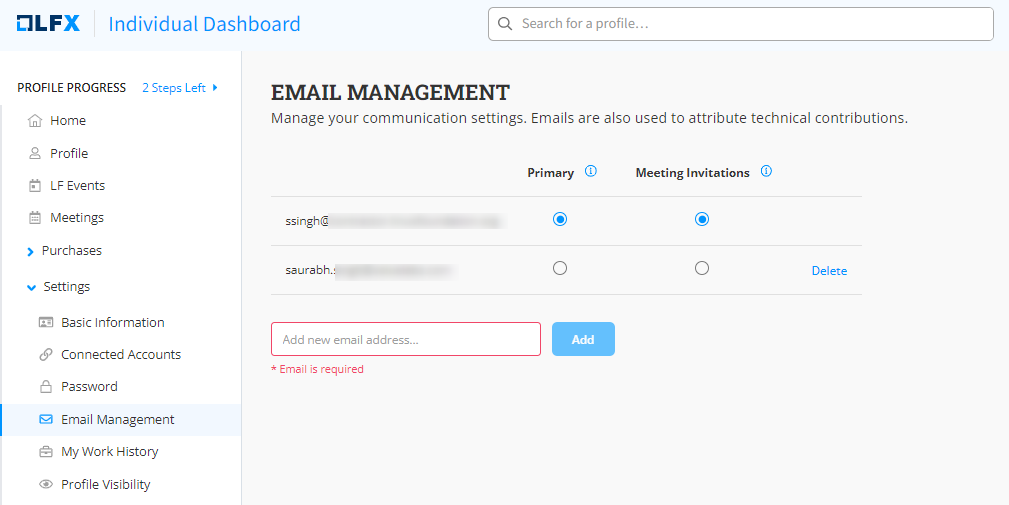
Task: Select Meeting Invitations radio for saurabh email
Action: [702, 268]
